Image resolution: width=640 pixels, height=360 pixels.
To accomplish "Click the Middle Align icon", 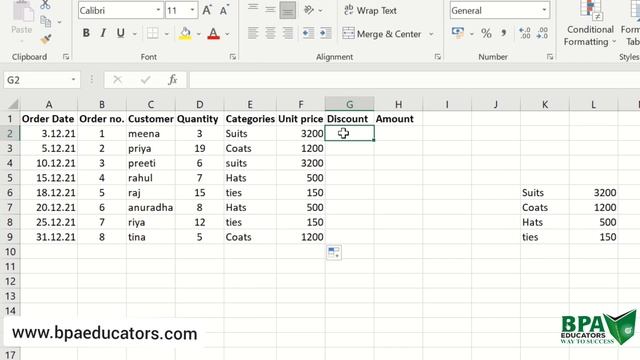I will tap(270, 10).
